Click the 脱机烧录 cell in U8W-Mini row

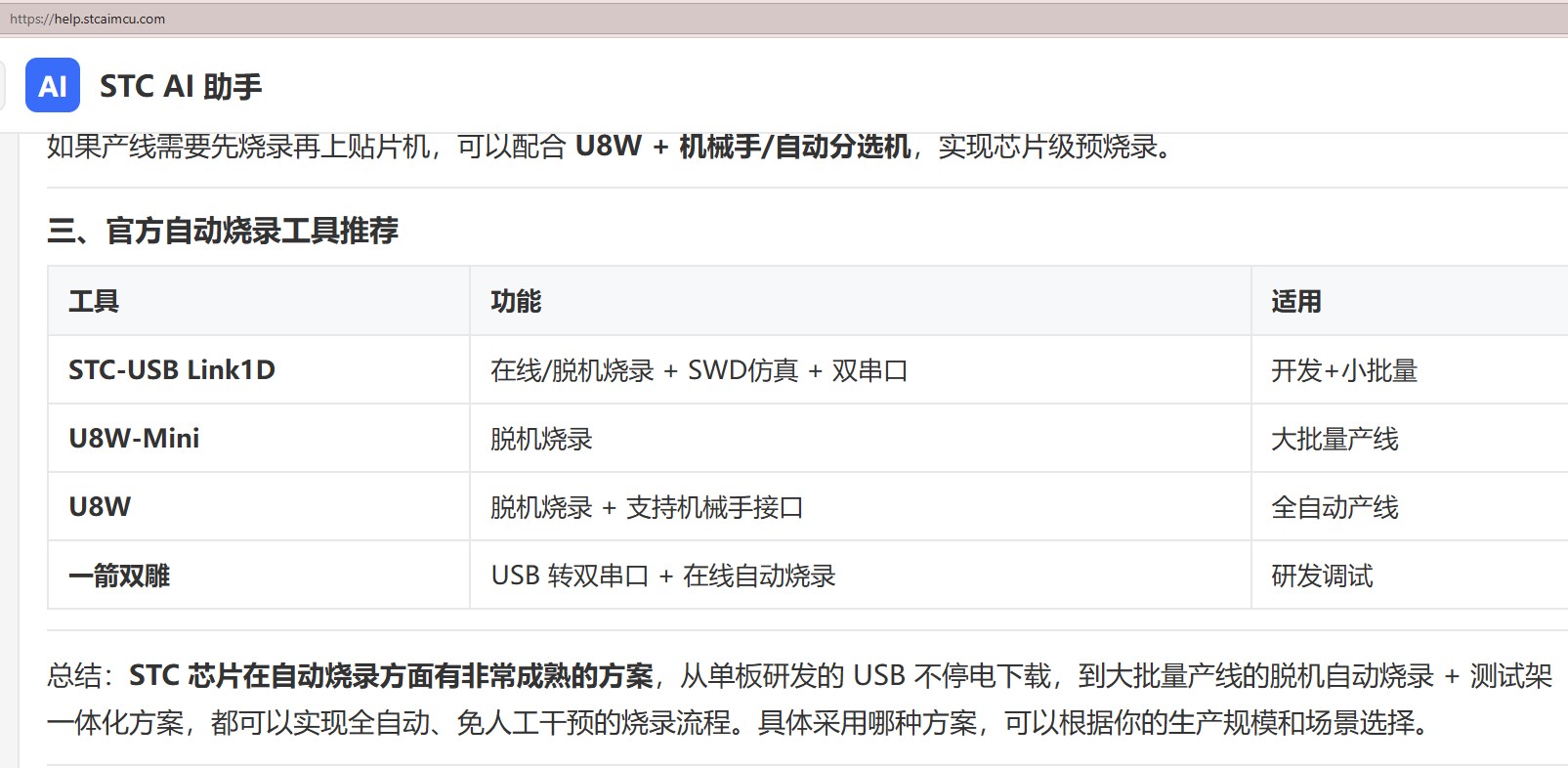[861, 439]
